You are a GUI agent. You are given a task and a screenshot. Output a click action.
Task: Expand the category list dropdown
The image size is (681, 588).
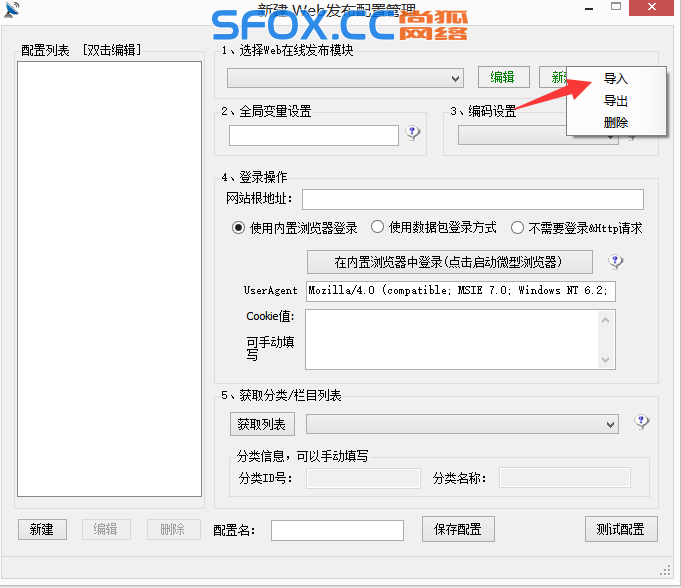coord(462,425)
